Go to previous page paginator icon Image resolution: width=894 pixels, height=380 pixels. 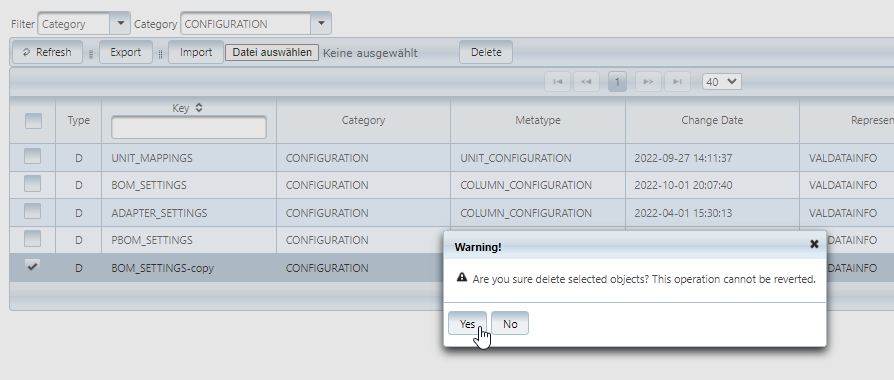pyautogui.click(x=586, y=82)
